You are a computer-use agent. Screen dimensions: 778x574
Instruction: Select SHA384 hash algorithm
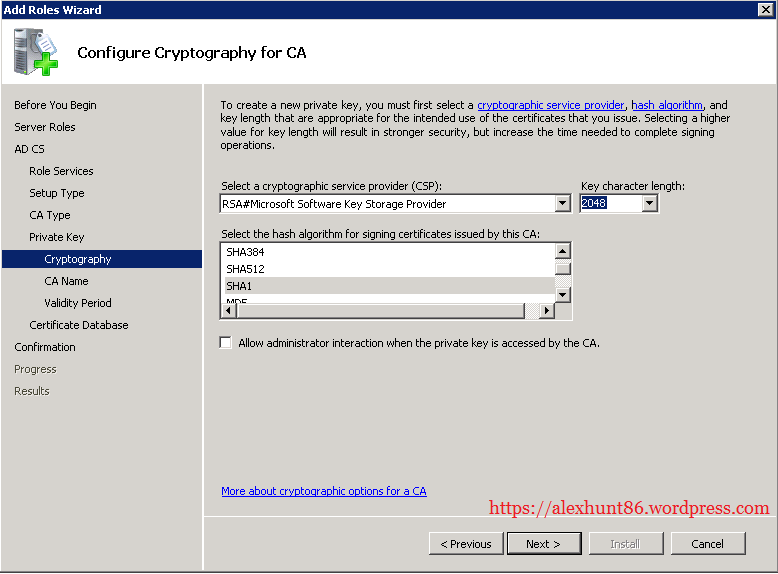246,252
